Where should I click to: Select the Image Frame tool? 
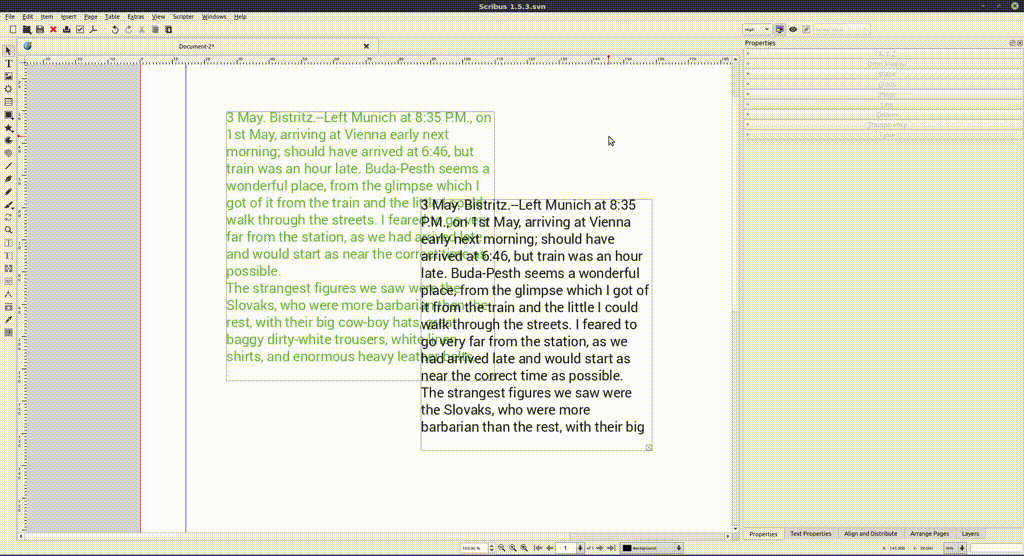(9, 76)
